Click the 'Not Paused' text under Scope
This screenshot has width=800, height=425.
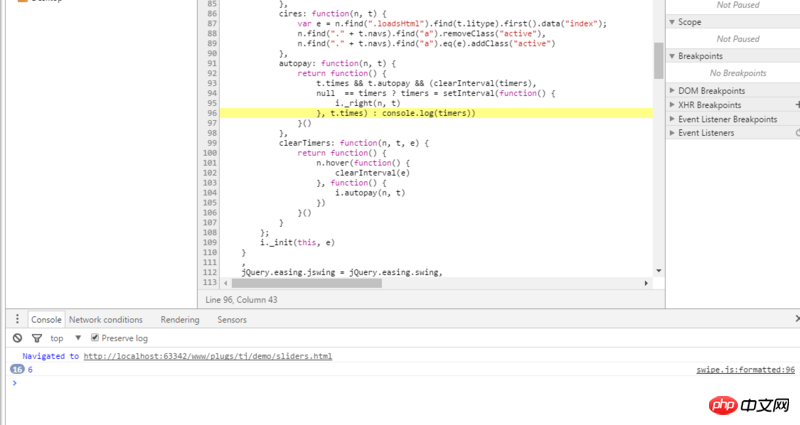[738, 39]
